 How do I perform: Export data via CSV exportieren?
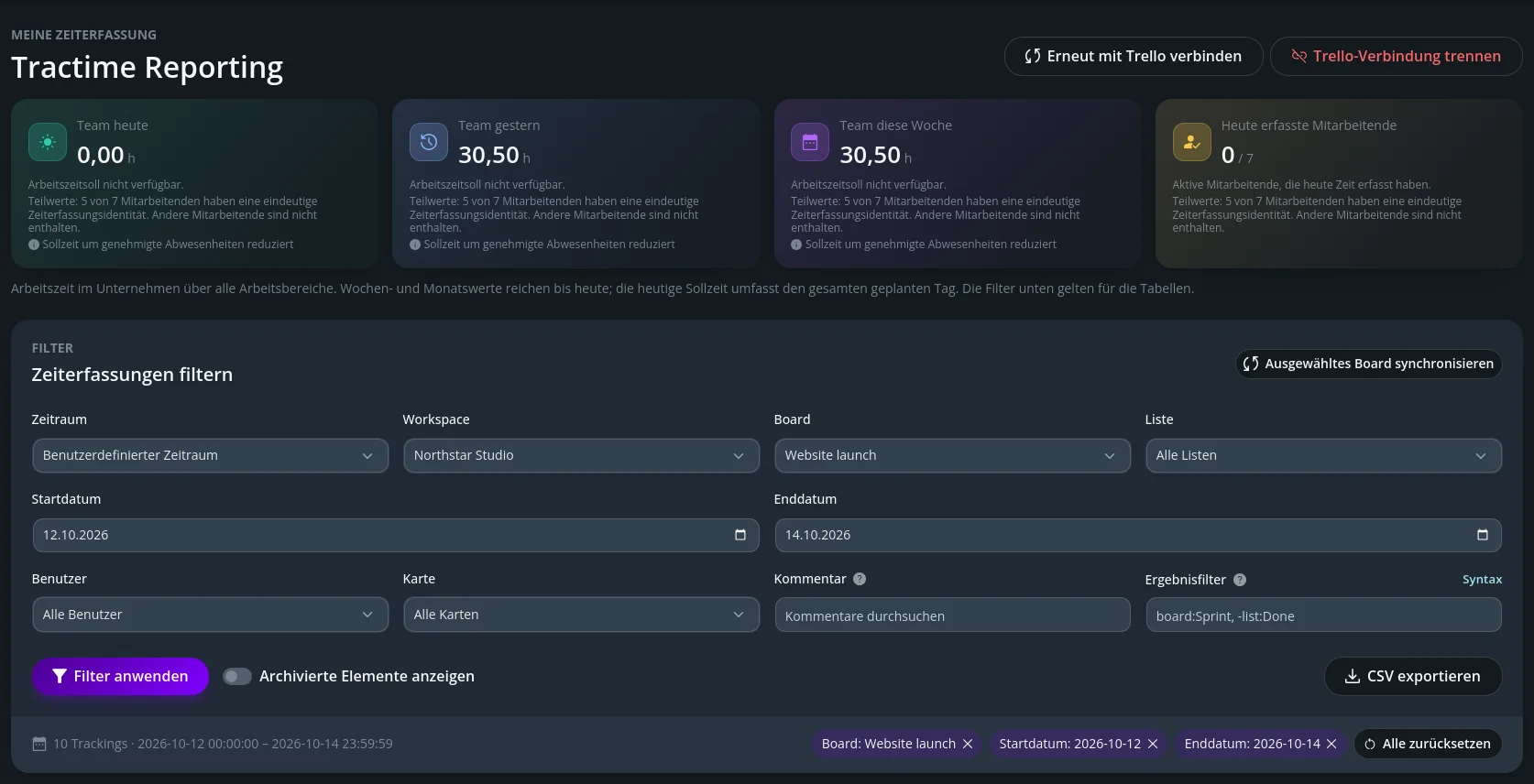point(1413,676)
